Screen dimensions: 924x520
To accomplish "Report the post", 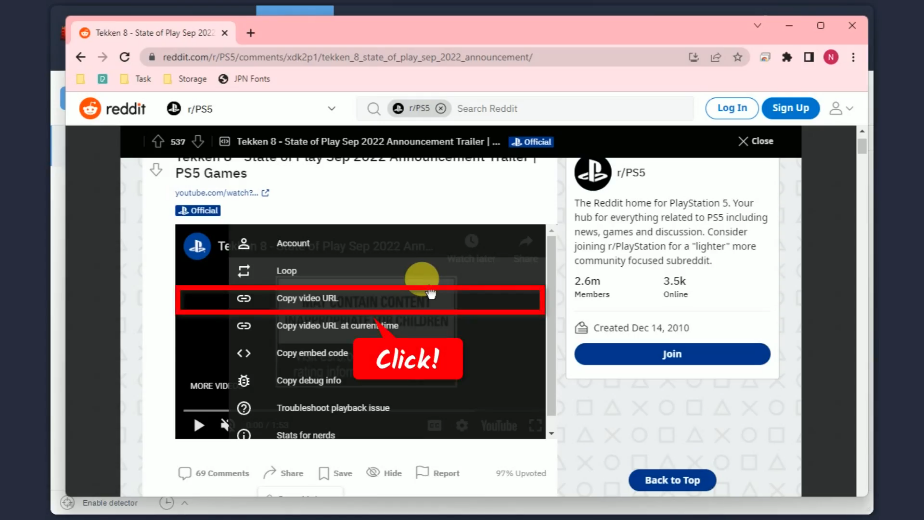I will (x=437, y=473).
